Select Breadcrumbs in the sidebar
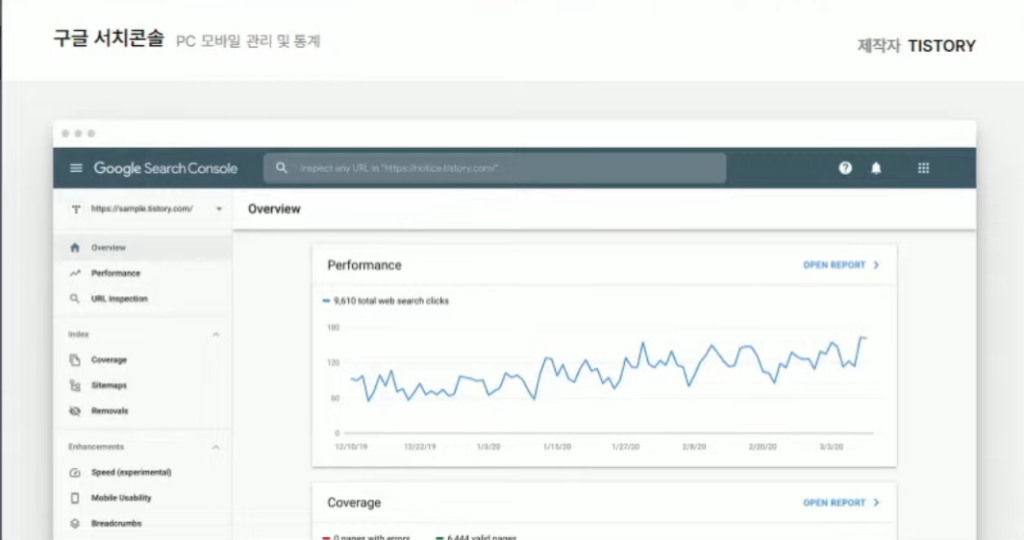Image resolution: width=1024 pixels, height=540 pixels. [116, 524]
